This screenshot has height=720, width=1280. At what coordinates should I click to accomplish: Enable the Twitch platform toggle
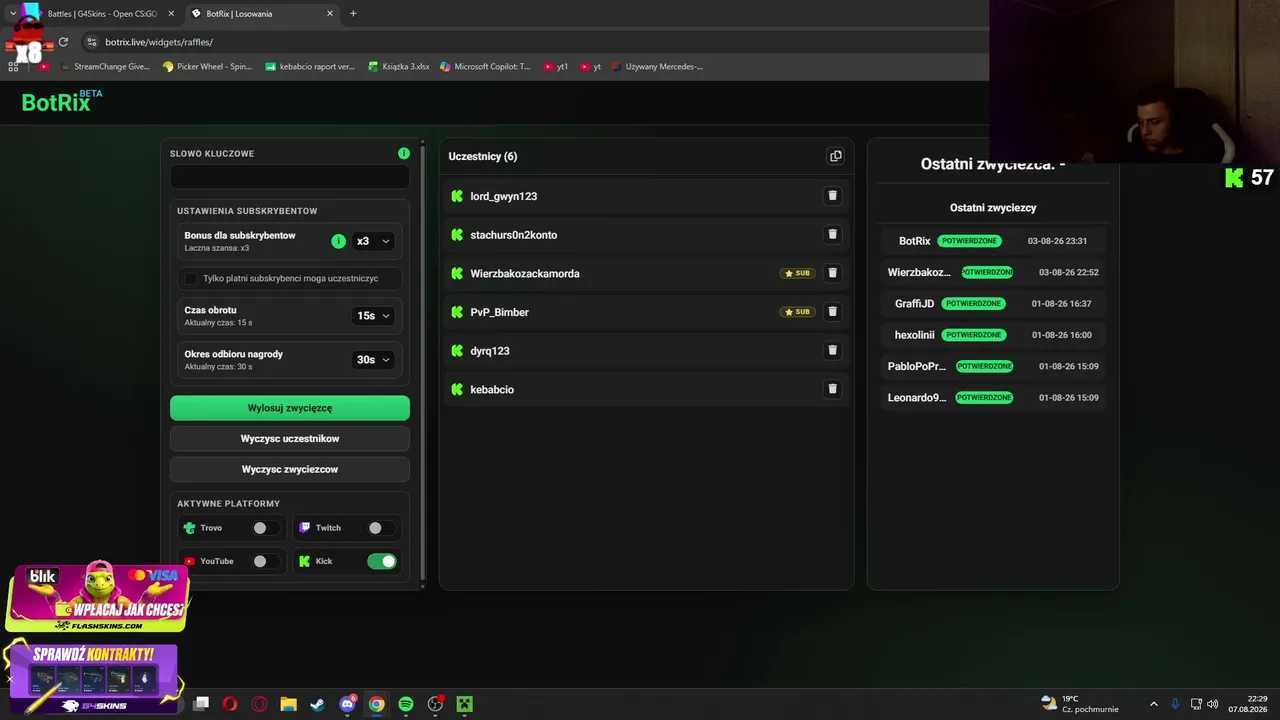(381, 528)
